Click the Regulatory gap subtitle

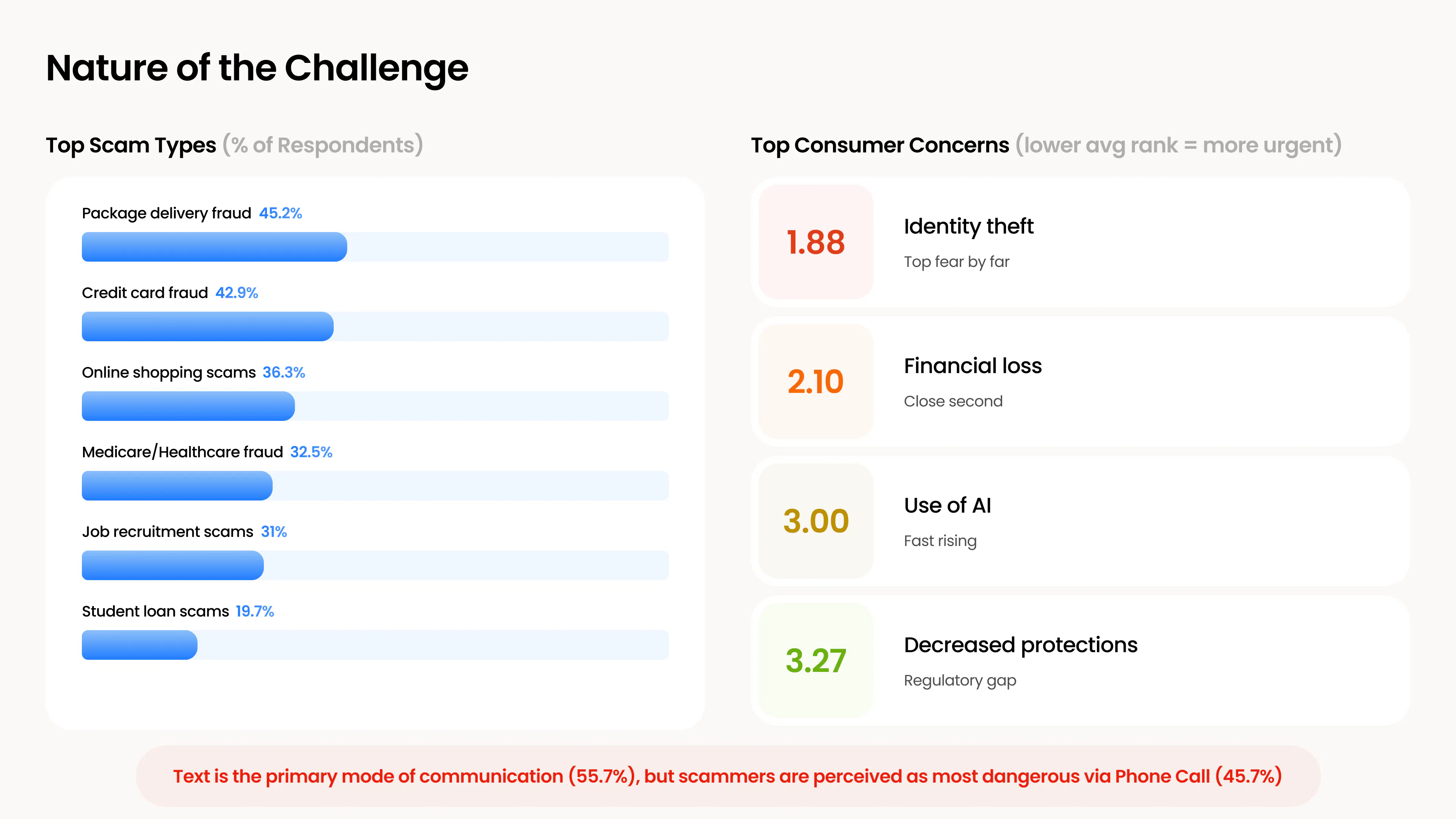click(x=960, y=681)
